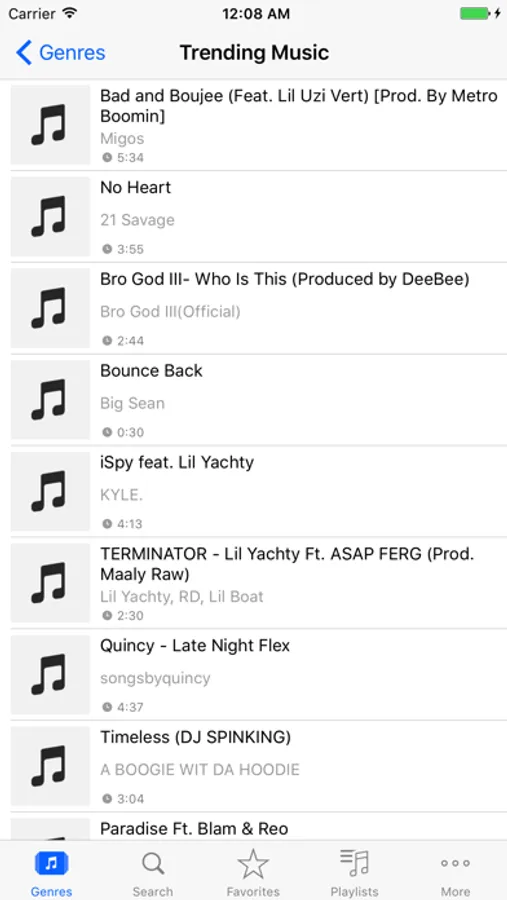
Task: Go back to Genres
Action: click(60, 53)
